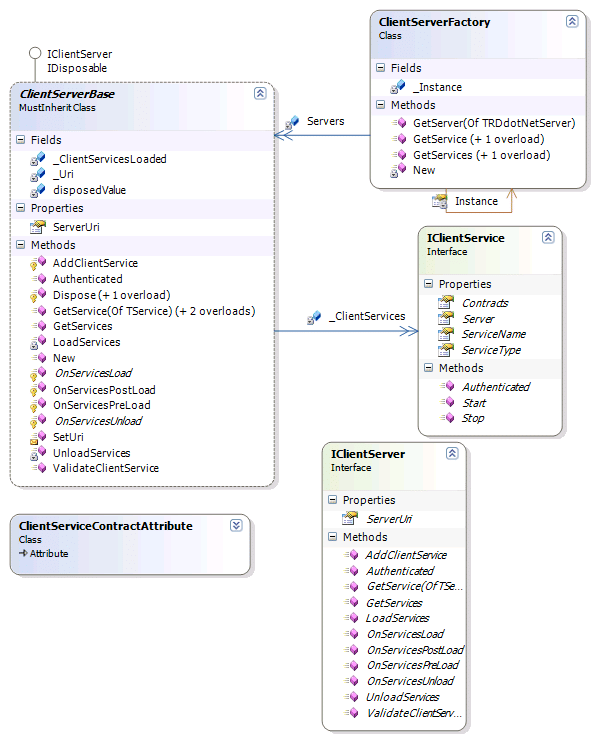The image size is (595, 739).
Task: Collapse the ClientServerBase class box
Action: [260, 93]
